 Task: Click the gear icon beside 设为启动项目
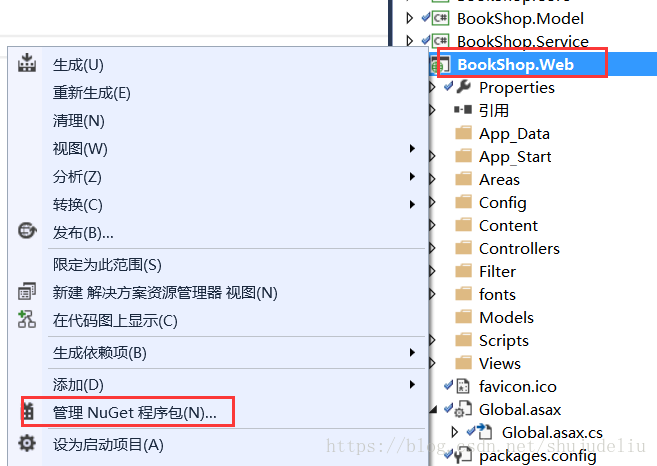tap(27, 443)
